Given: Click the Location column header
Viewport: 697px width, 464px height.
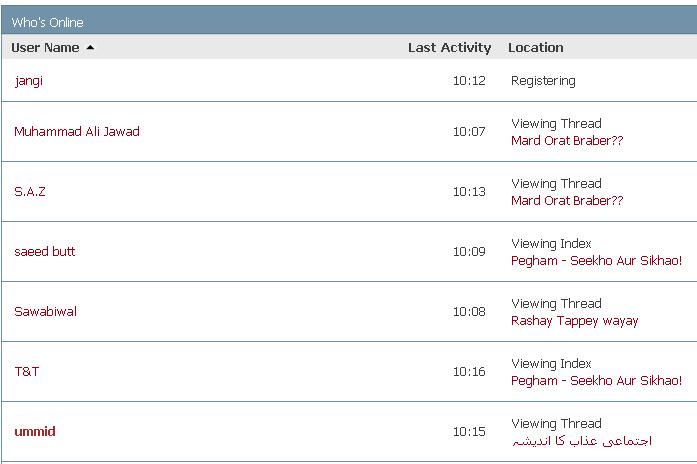Looking at the screenshot, I should (535, 47).
